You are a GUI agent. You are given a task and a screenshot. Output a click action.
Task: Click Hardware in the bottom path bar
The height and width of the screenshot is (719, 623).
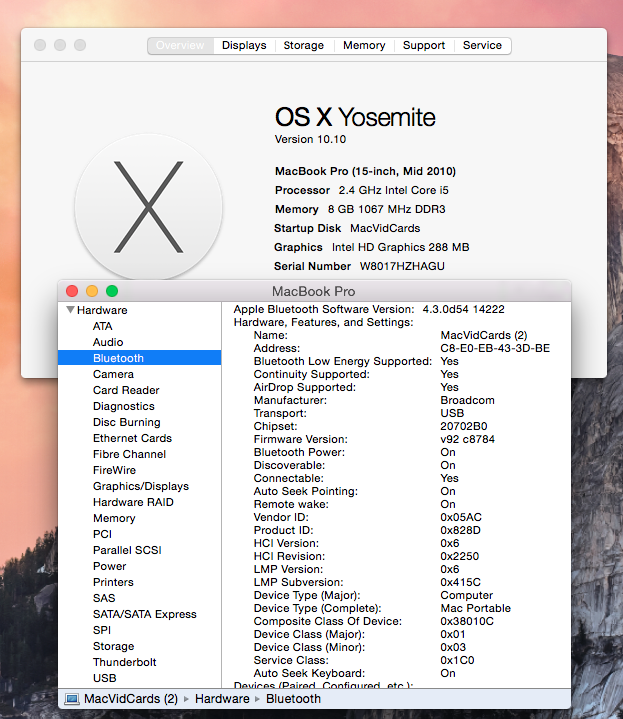(x=222, y=699)
